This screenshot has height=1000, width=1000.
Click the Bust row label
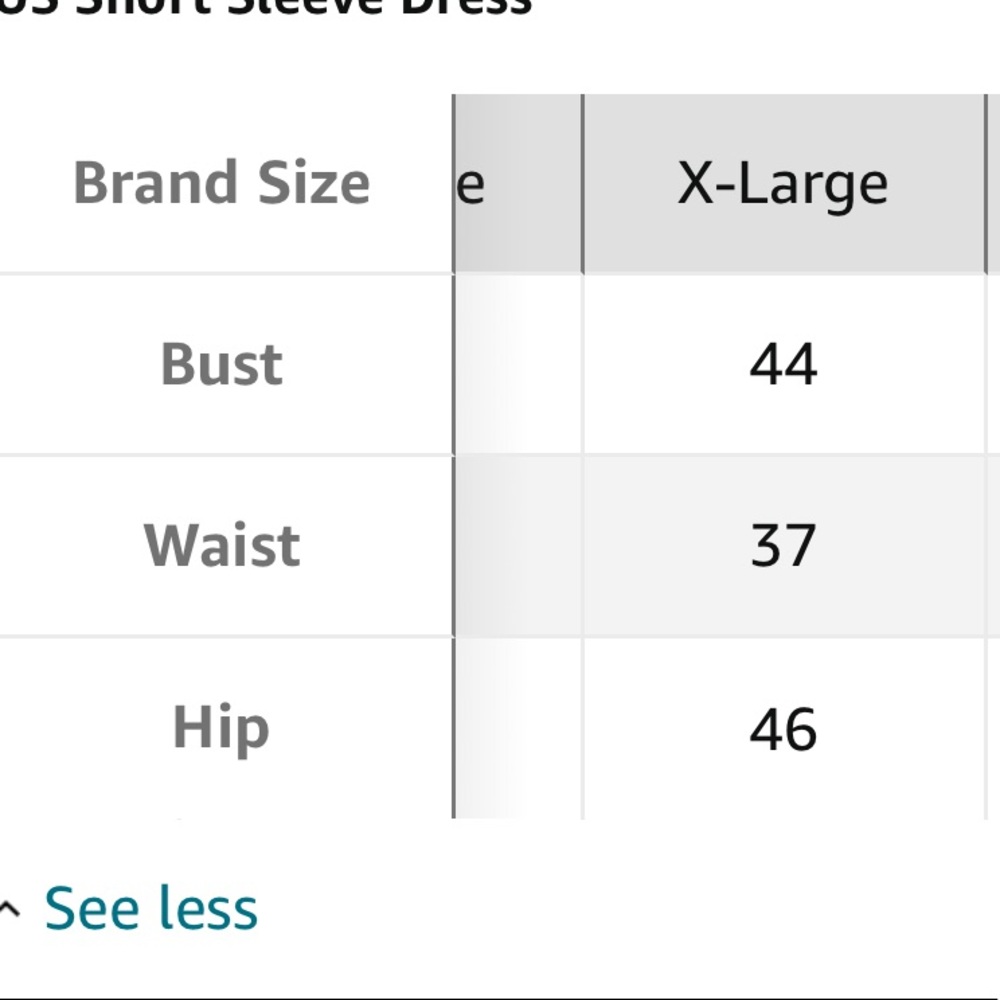222,365
